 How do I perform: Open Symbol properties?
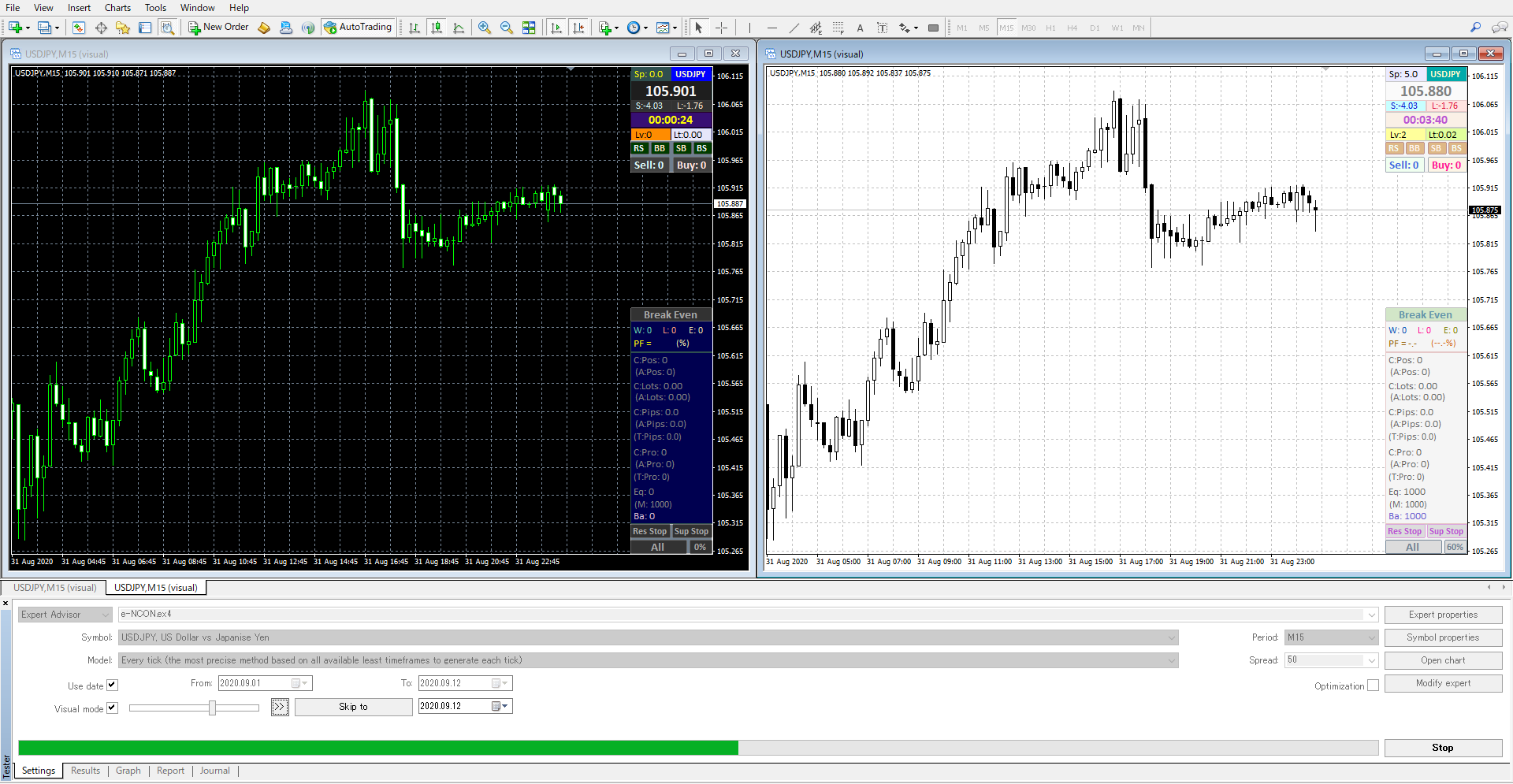coord(1443,637)
